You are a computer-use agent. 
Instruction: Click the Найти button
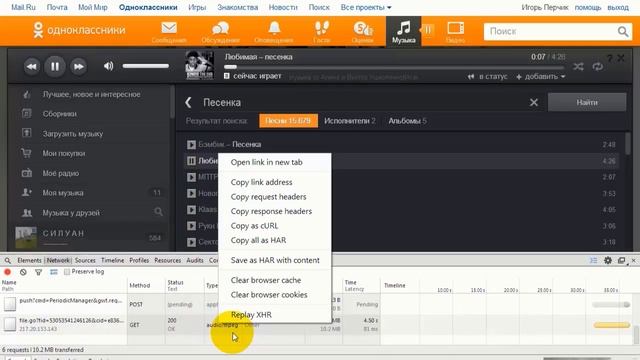[587, 102]
